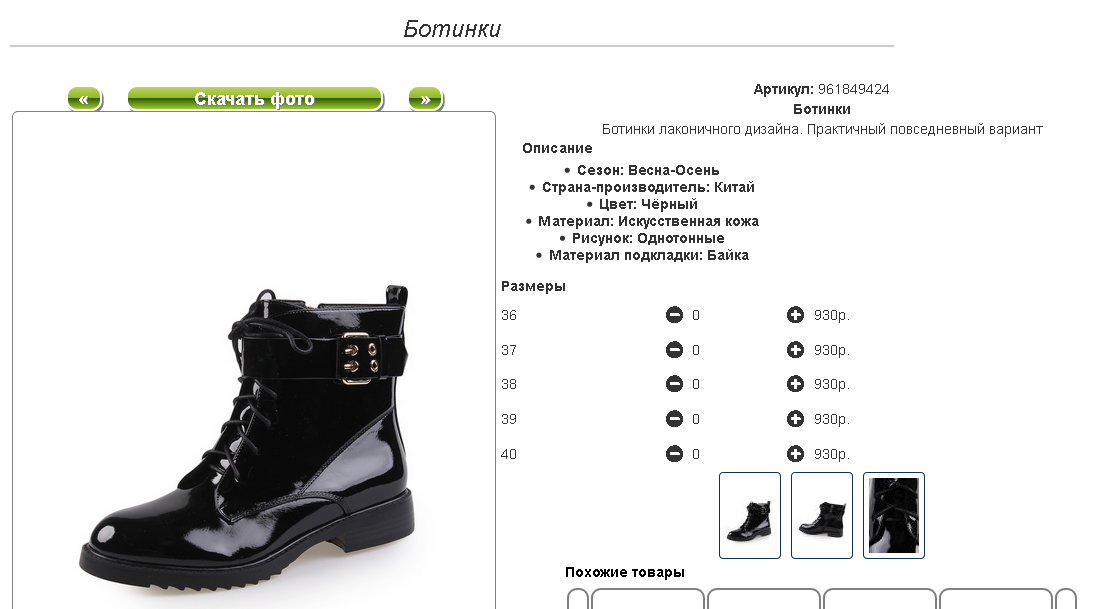Decrease quantity for size 39
Screen dimensions: 1095x609
(674, 418)
